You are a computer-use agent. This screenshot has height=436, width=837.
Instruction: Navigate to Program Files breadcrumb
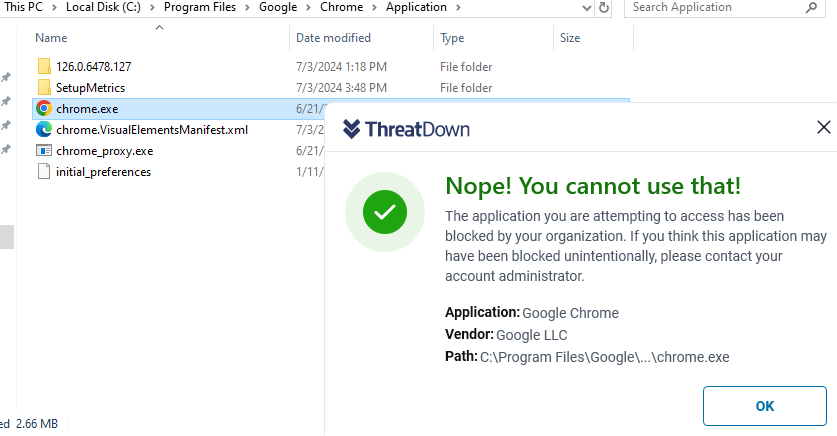pos(200,7)
